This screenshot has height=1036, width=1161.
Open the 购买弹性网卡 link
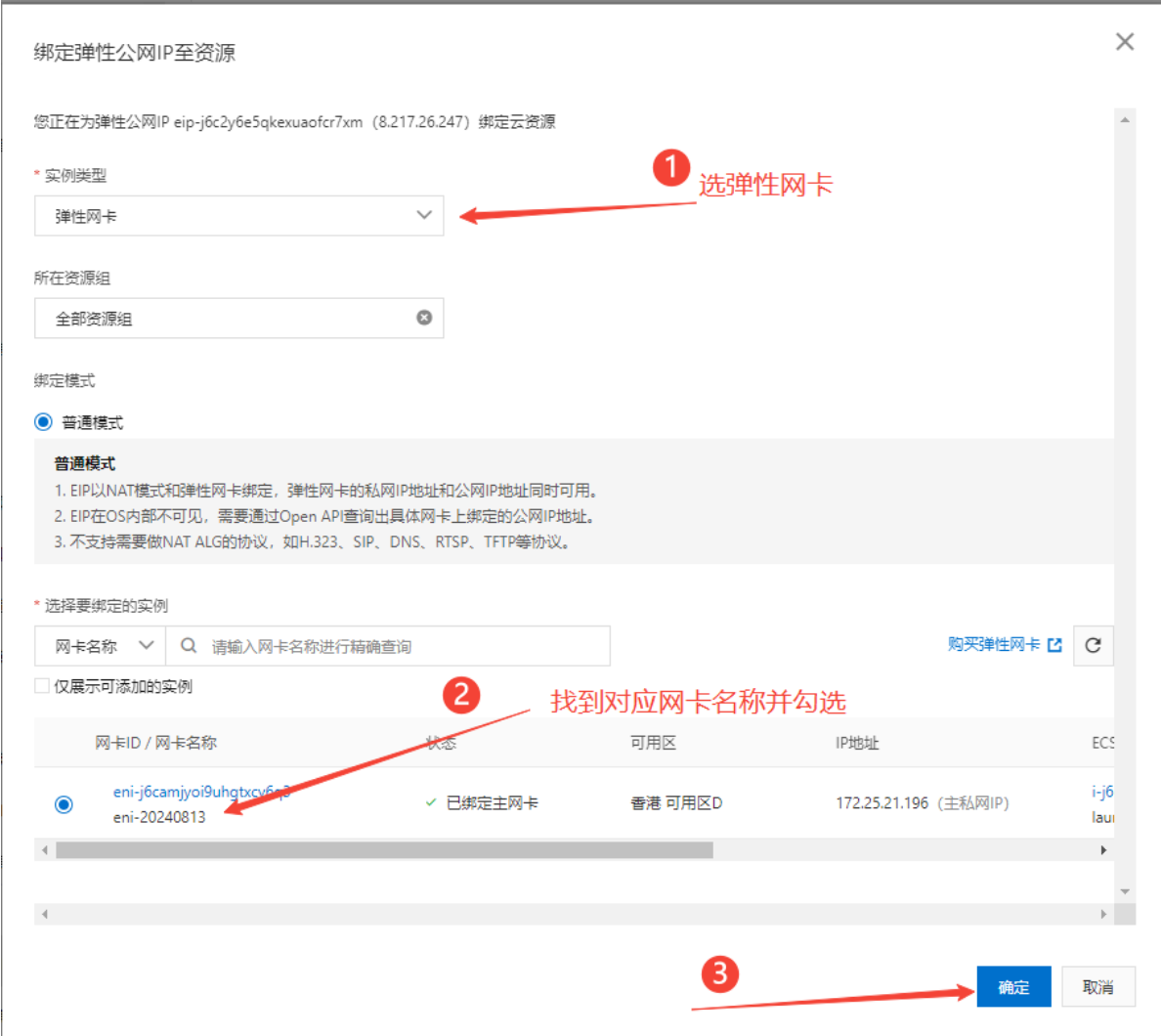(993, 645)
